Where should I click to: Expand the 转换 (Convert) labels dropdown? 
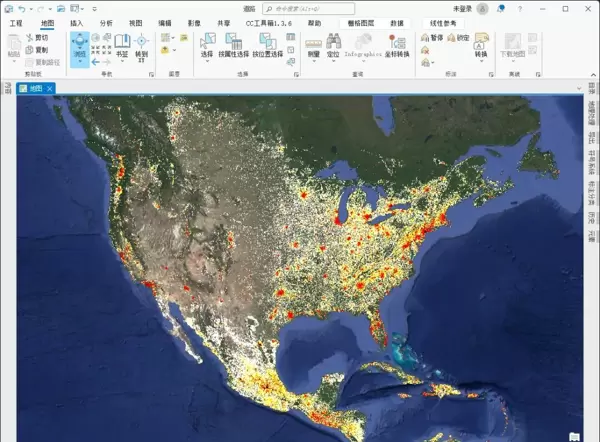(x=481, y=62)
